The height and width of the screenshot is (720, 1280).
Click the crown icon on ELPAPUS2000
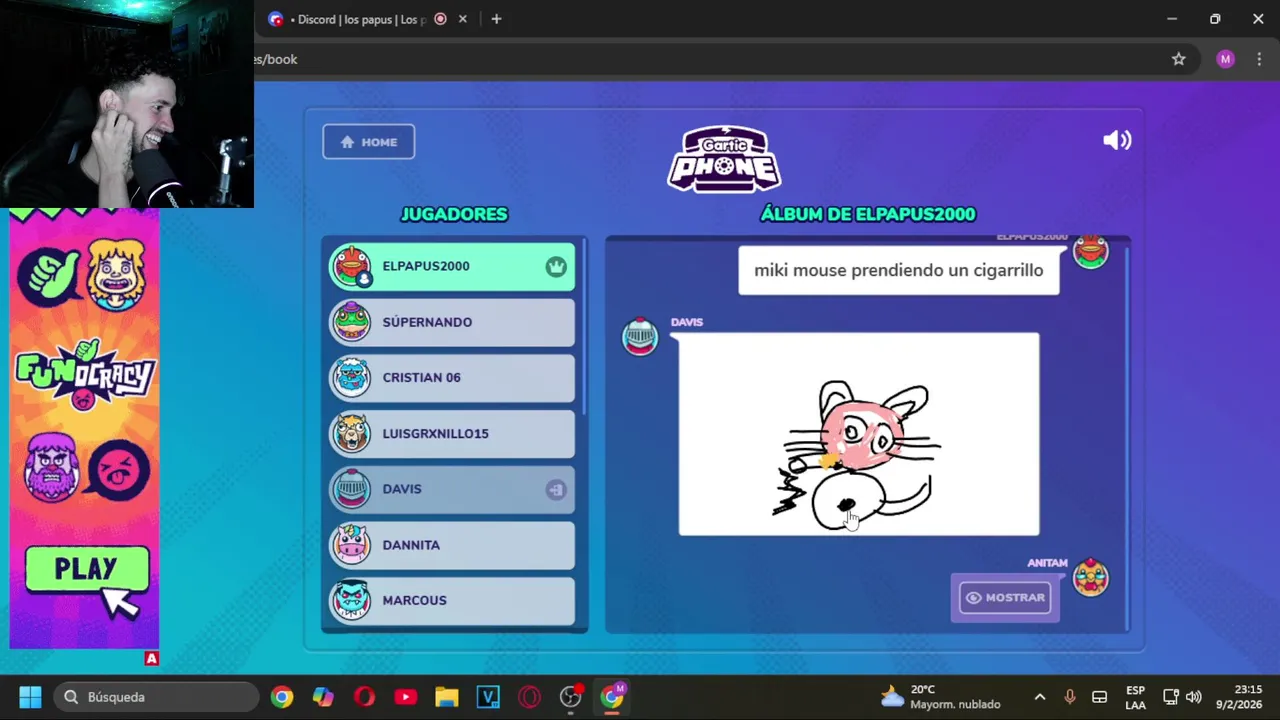[556, 266]
